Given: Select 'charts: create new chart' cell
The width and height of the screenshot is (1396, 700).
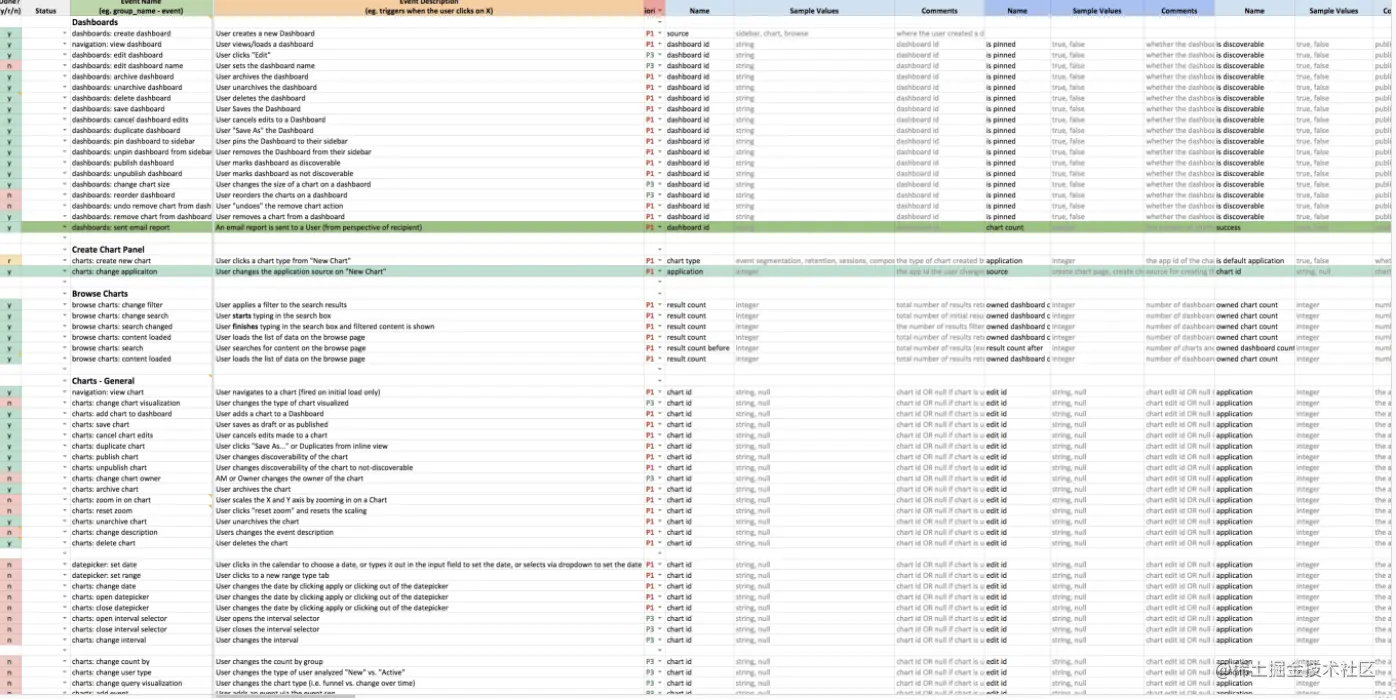Looking at the screenshot, I should click(x=141, y=261).
